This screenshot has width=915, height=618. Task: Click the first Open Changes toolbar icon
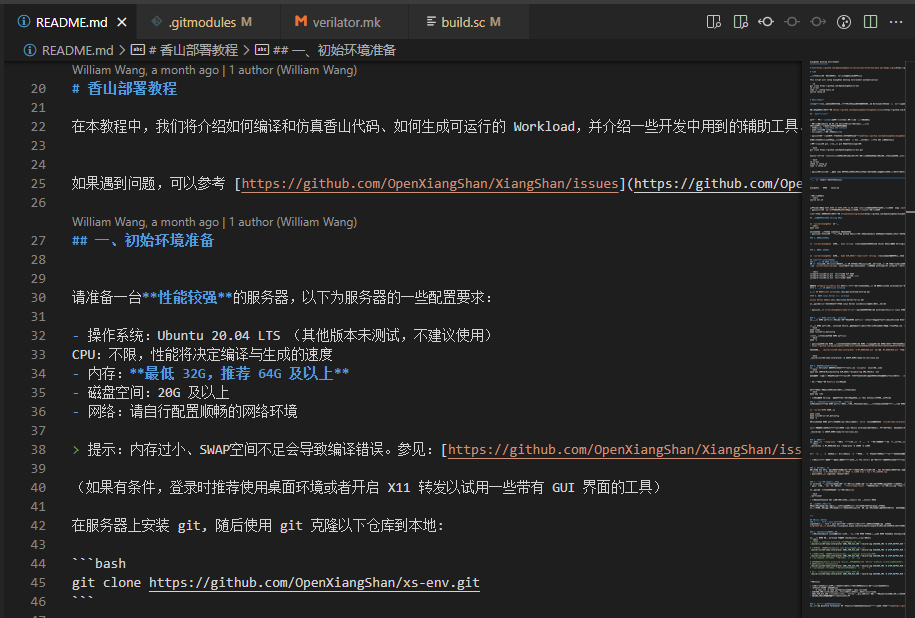tap(715, 22)
